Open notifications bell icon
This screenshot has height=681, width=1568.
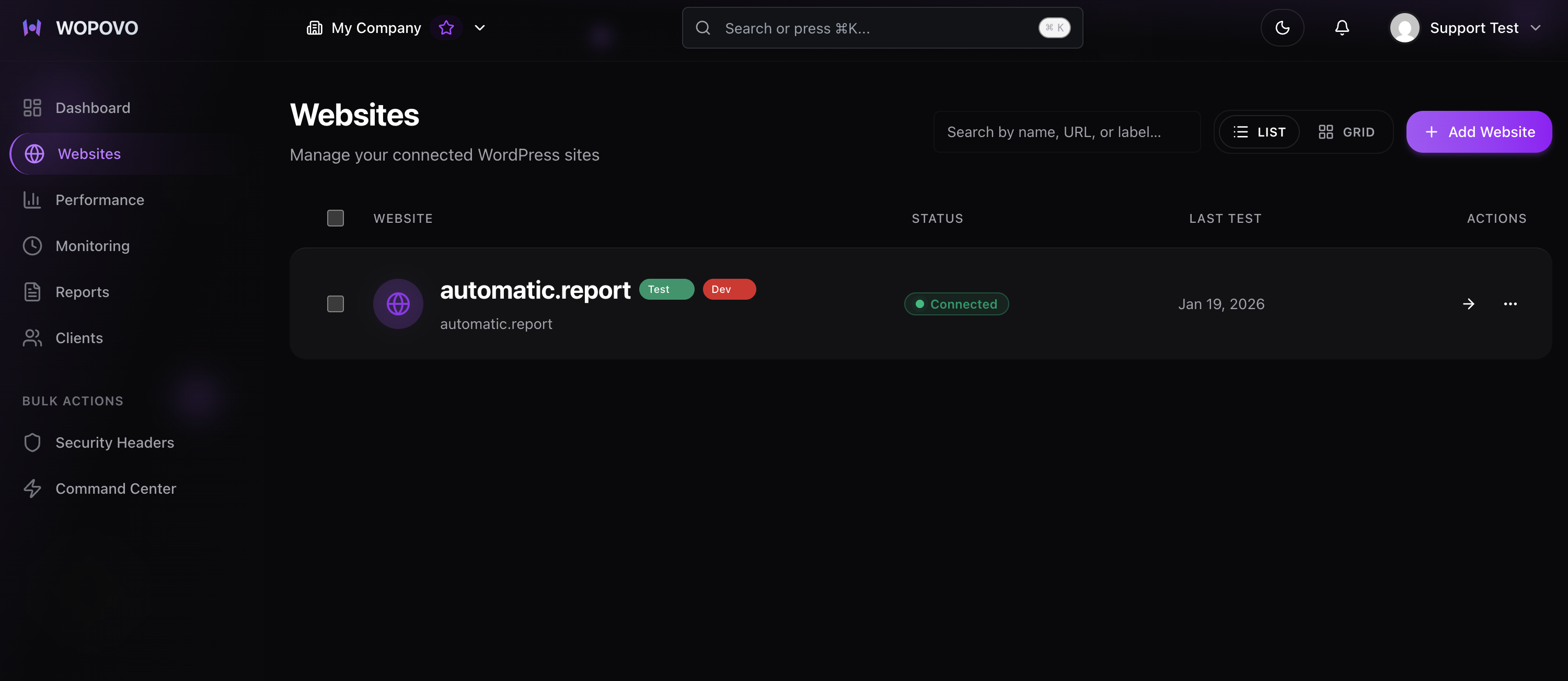pyautogui.click(x=1342, y=28)
